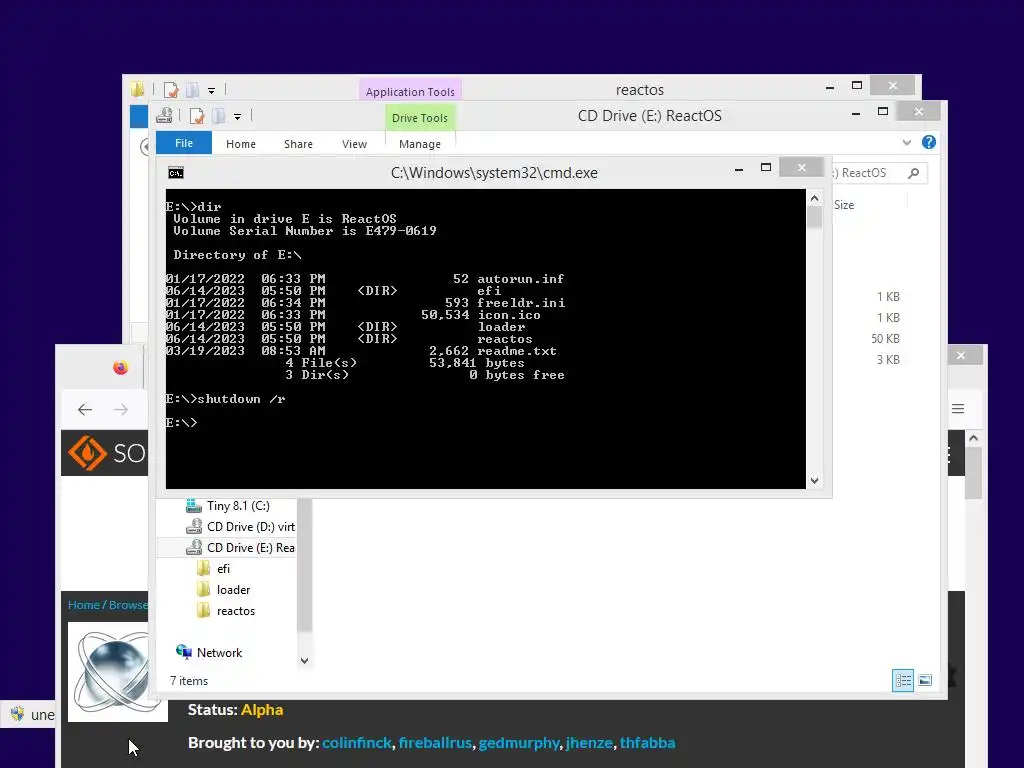Open the File tab in CD Drive window
The height and width of the screenshot is (768, 1024).
(x=184, y=143)
